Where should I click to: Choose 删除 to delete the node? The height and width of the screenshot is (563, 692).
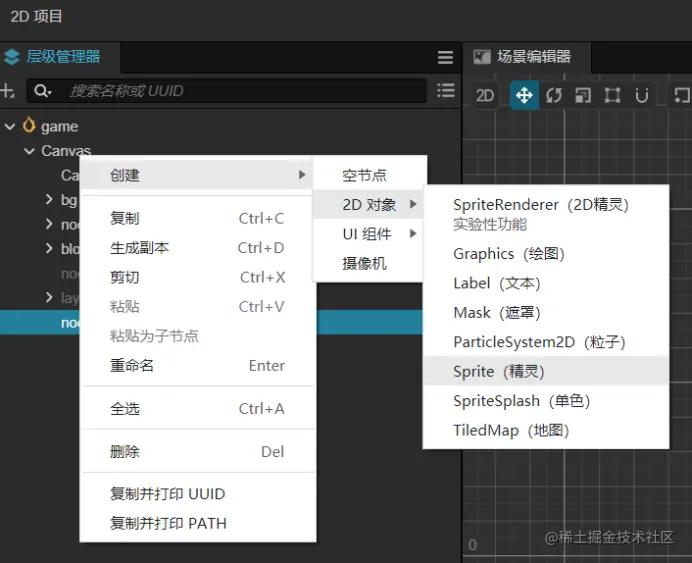(197, 452)
